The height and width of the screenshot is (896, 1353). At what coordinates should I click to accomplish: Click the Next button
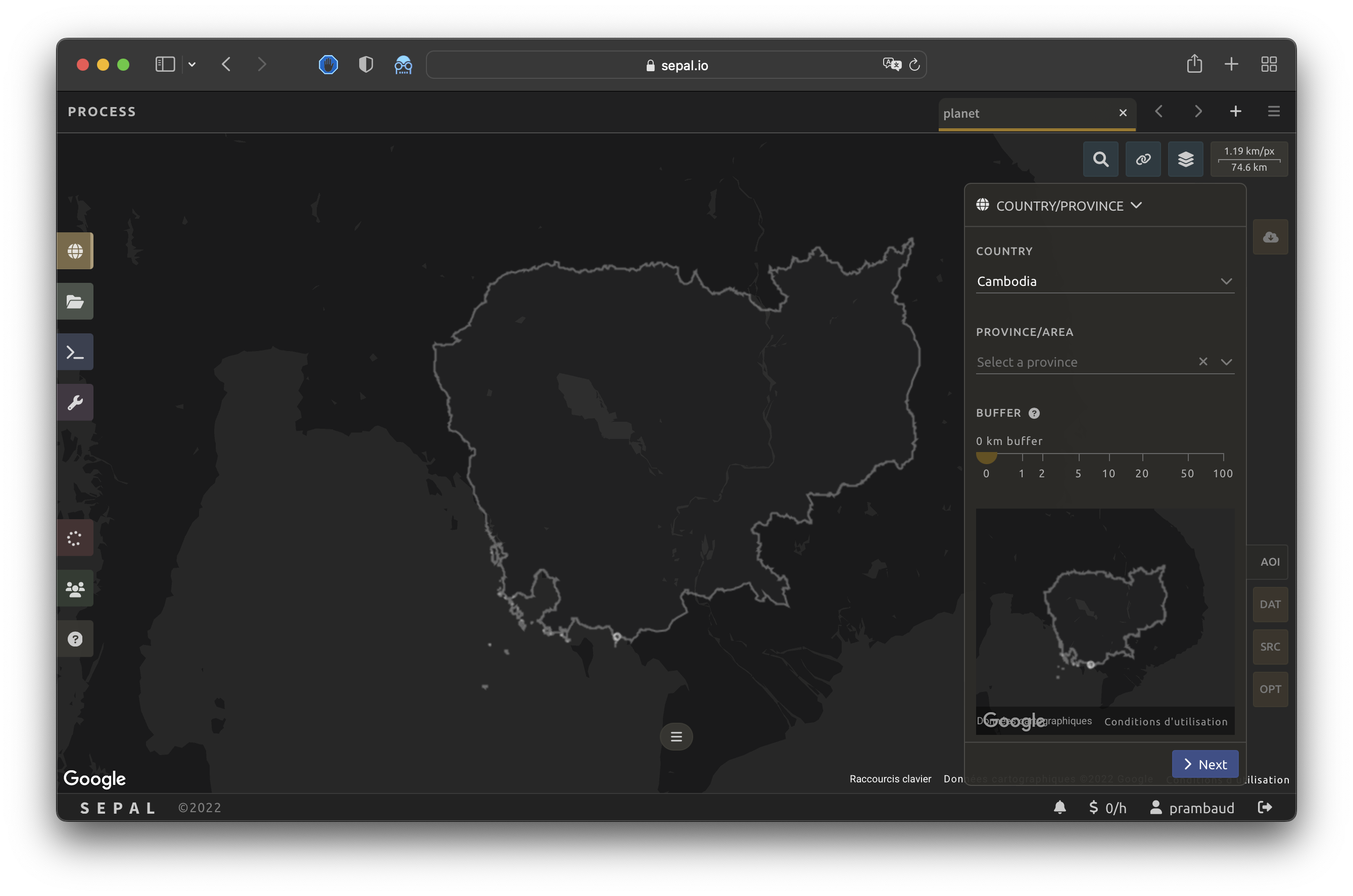pos(1204,764)
